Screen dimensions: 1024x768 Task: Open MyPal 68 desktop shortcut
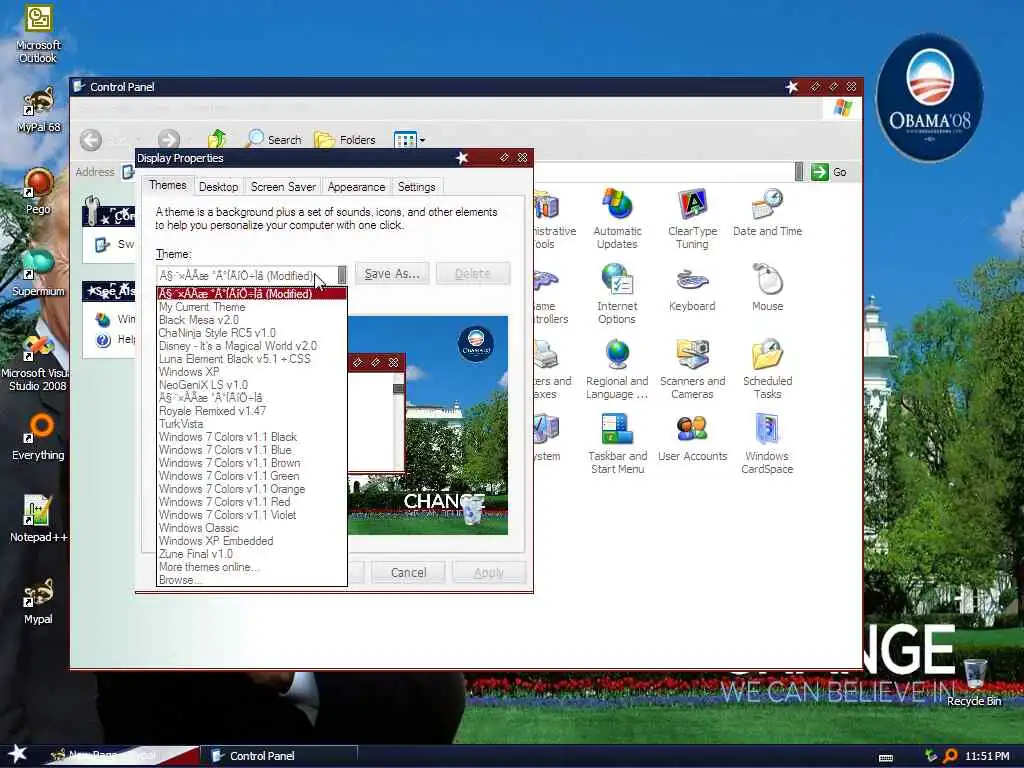click(38, 110)
